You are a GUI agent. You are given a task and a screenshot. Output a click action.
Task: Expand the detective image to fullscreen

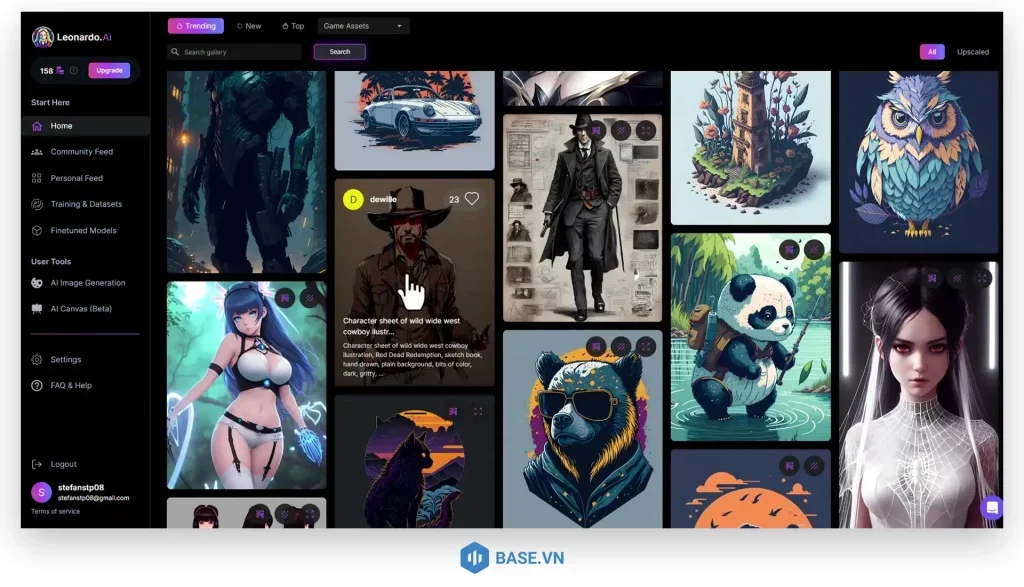(x=645, y=131)
